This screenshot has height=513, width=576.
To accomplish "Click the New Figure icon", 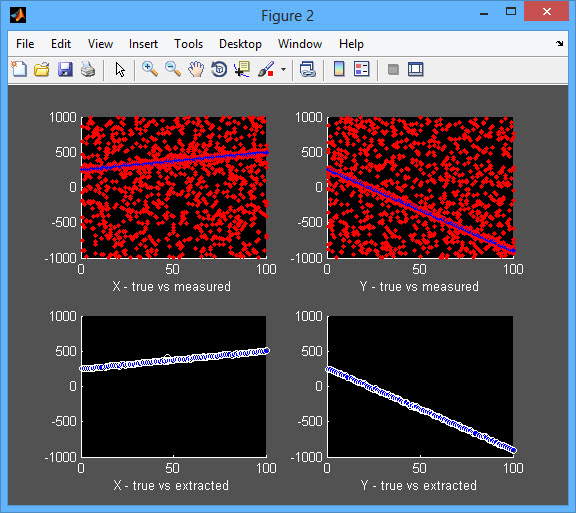I will click(19, 69).
